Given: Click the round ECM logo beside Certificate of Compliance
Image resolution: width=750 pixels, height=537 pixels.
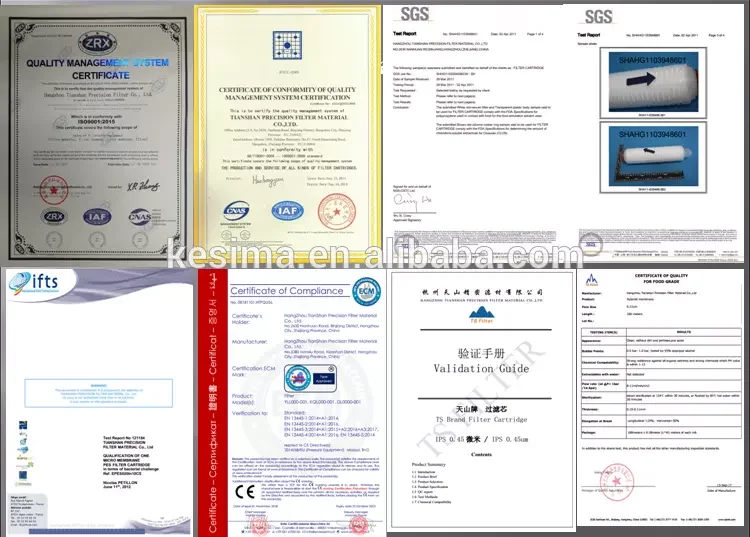Looking at the screenshot, I should (x=366, y=291).
